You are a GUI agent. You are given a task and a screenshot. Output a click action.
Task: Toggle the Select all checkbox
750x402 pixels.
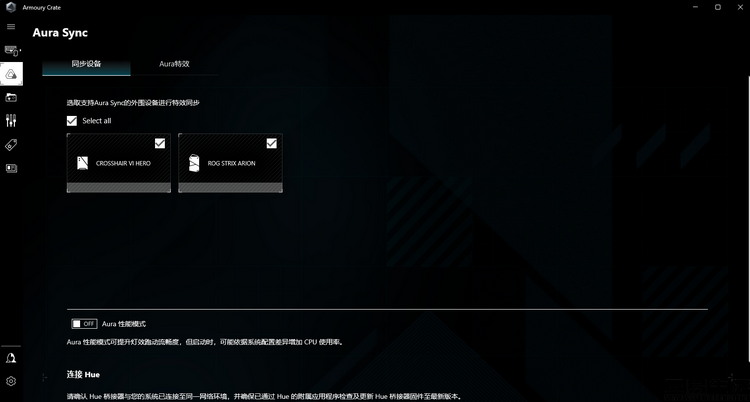(x=72, y=121)
